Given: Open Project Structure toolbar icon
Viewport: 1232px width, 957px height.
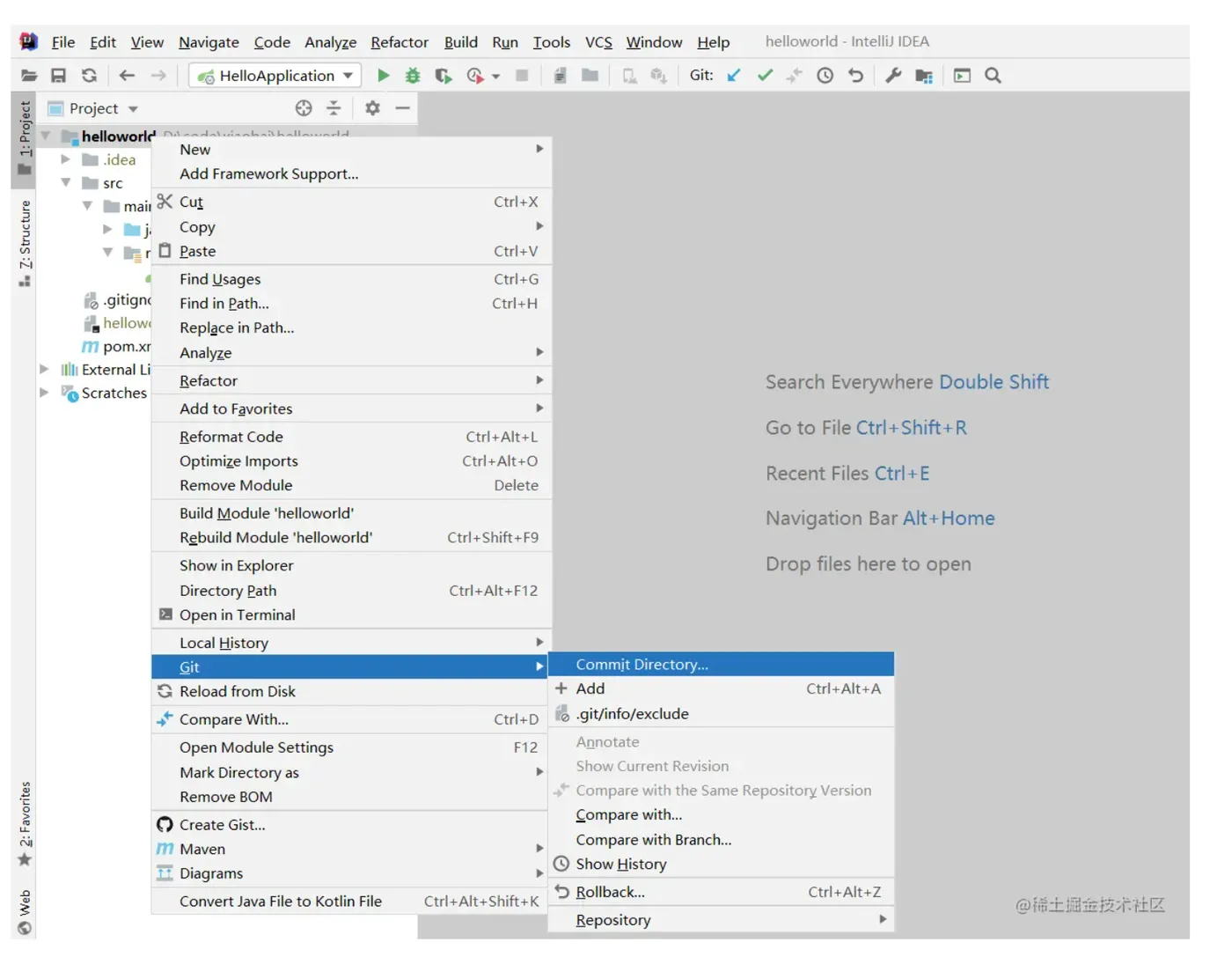Looking at the screenshot, I should pyautogui.click(x=924, y=76).
